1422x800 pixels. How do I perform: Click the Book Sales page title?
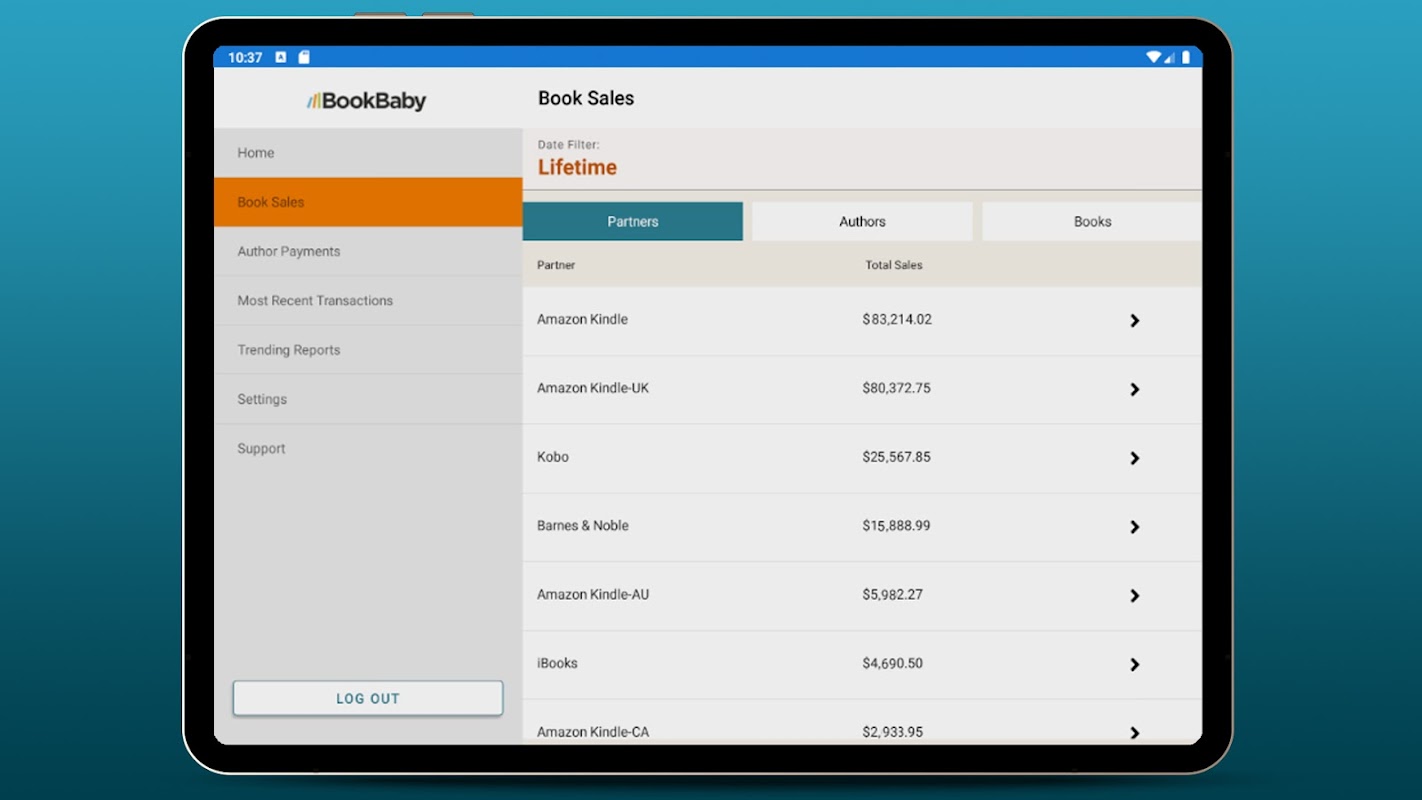[586, 98]
